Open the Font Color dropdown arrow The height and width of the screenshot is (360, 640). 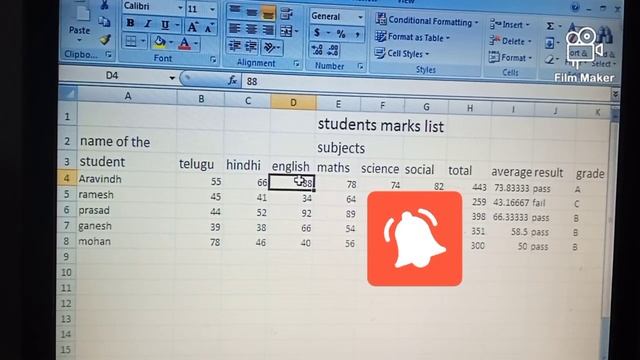(x=196, y=44)
